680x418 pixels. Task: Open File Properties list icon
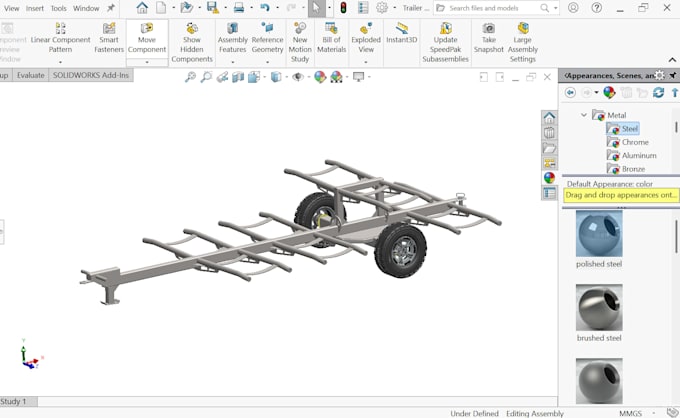click(x=363, y=7)
